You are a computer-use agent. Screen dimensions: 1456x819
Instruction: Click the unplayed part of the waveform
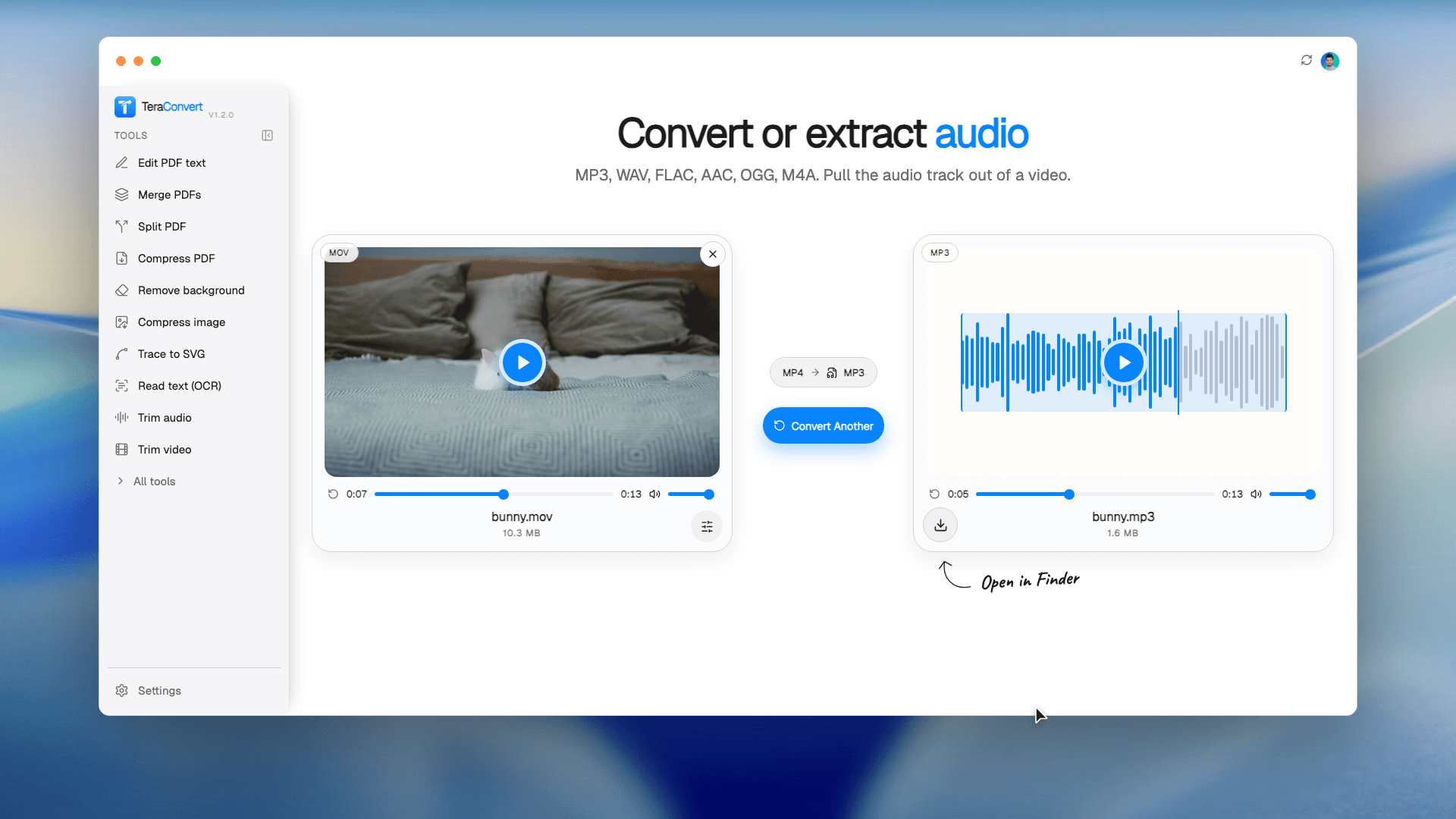[x=1233, y=362]
